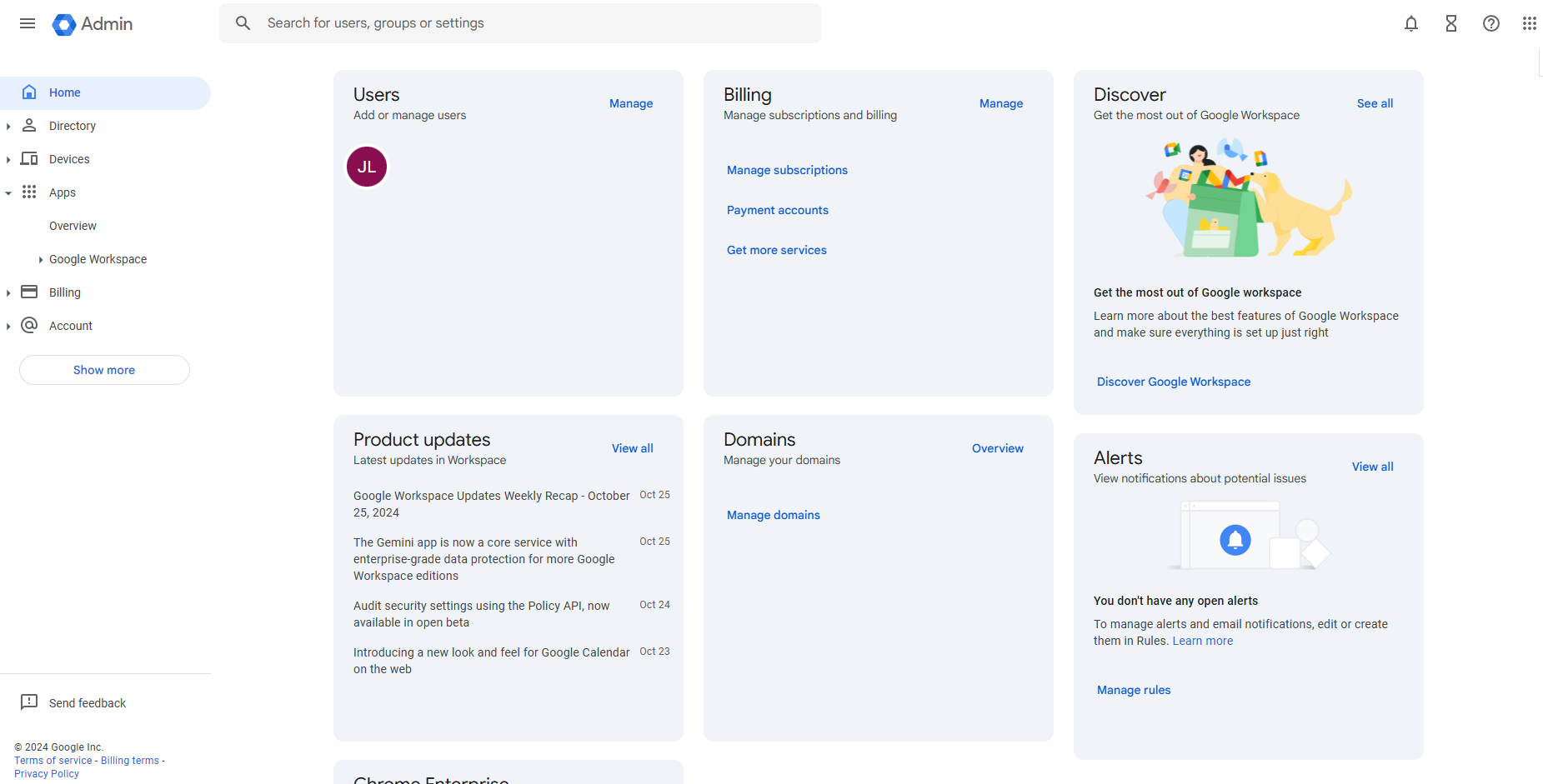Open Privacy Policy link
The height and width of the screenshot is (784, 1543).
point(47,774)
